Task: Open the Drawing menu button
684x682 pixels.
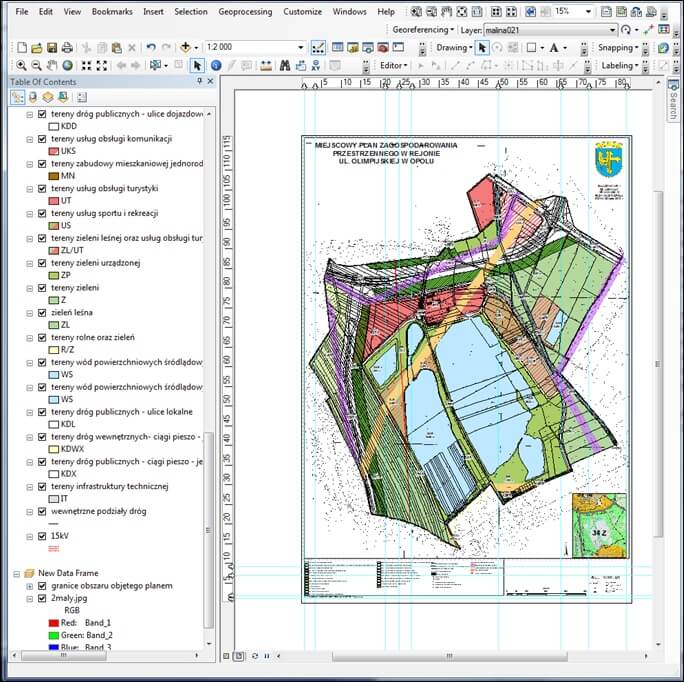Action: (x=454, y=48)
